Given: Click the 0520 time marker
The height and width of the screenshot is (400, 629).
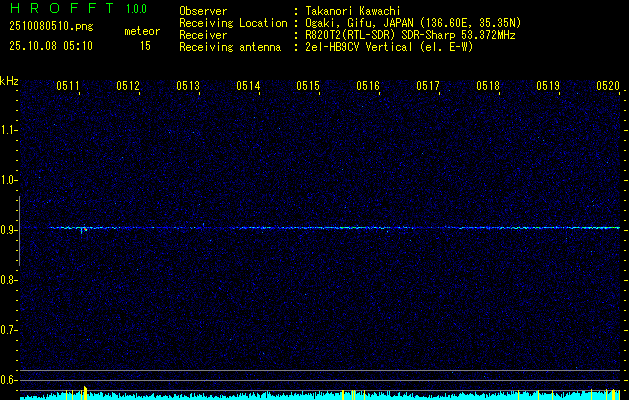Looking at the screenshot, I should point(608,86).
